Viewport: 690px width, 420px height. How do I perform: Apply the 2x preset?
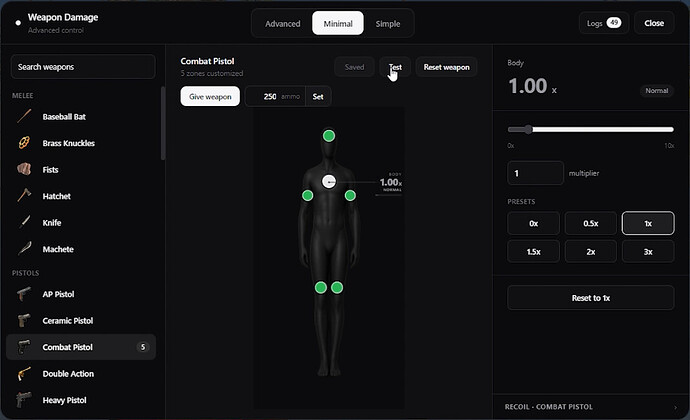tap(591, 251)
